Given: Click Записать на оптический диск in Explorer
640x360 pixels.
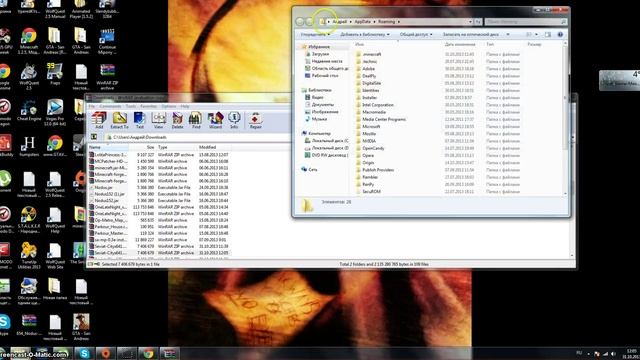Looking at the screenshot, I should 471,35.
